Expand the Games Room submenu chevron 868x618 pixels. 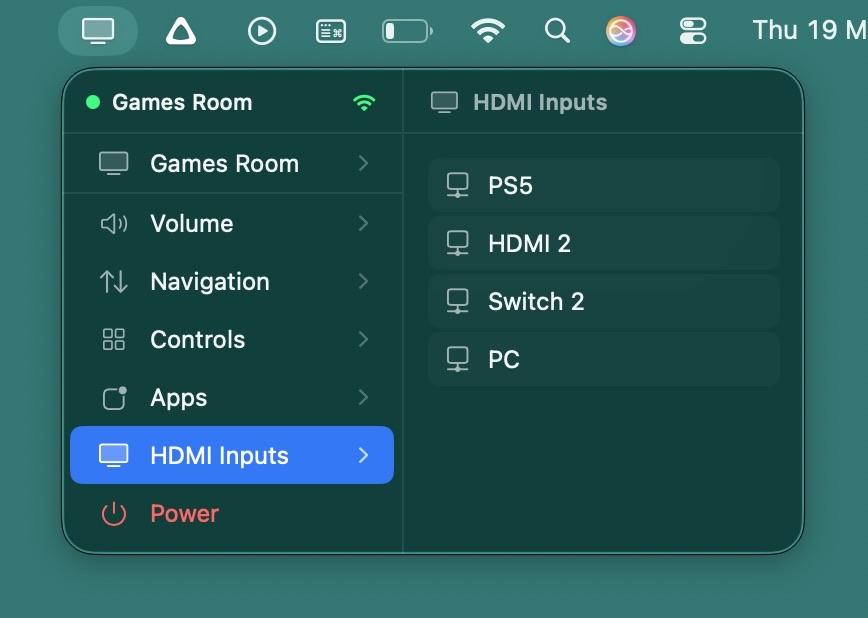point(363,163)
